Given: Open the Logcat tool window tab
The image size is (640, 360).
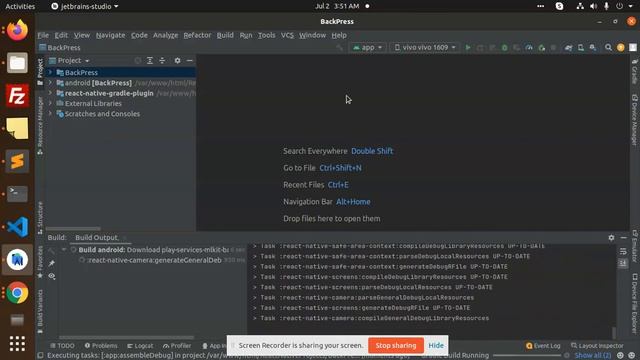Looking at the screenshot, I should click(x=140, y=346).
